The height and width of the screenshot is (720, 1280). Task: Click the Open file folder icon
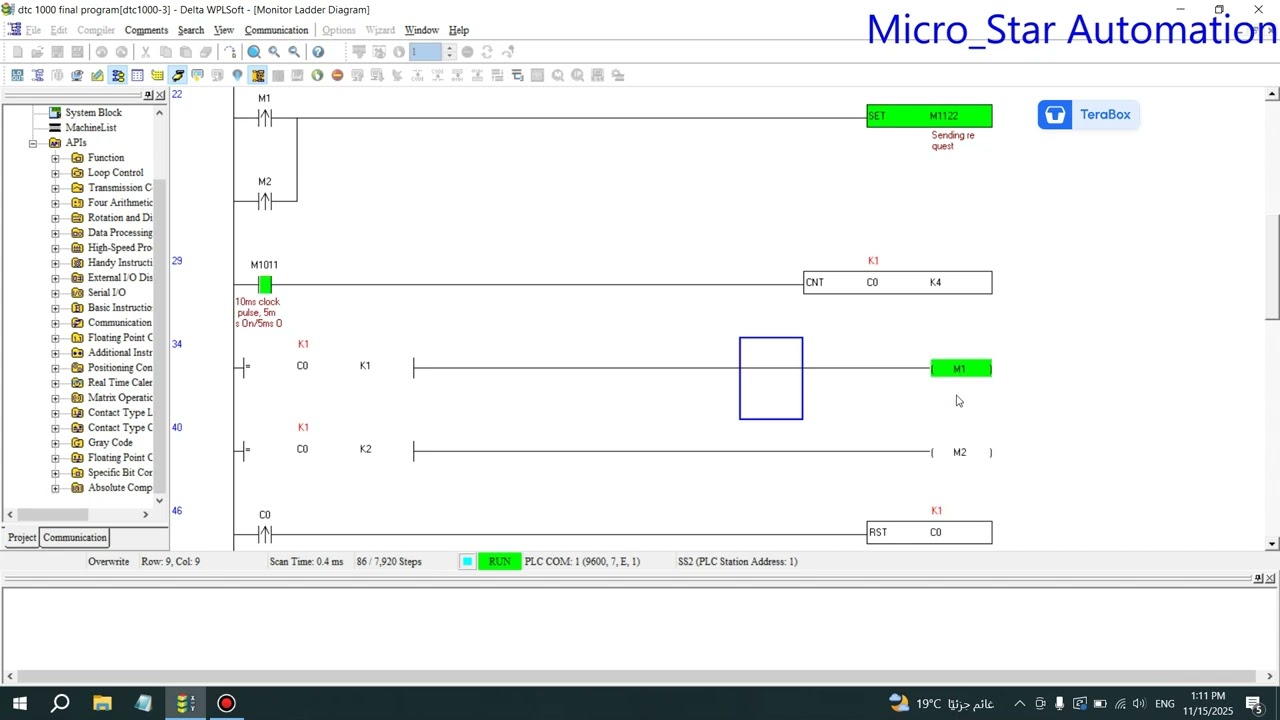tap(37, 52)
